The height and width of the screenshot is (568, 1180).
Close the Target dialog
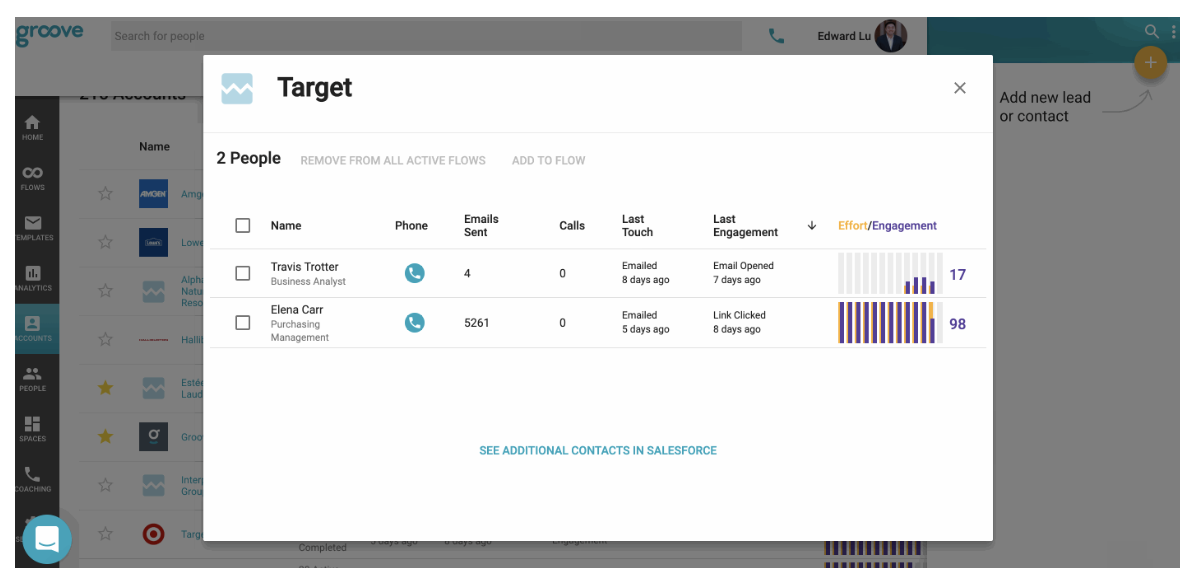click(x=960, y=88)
